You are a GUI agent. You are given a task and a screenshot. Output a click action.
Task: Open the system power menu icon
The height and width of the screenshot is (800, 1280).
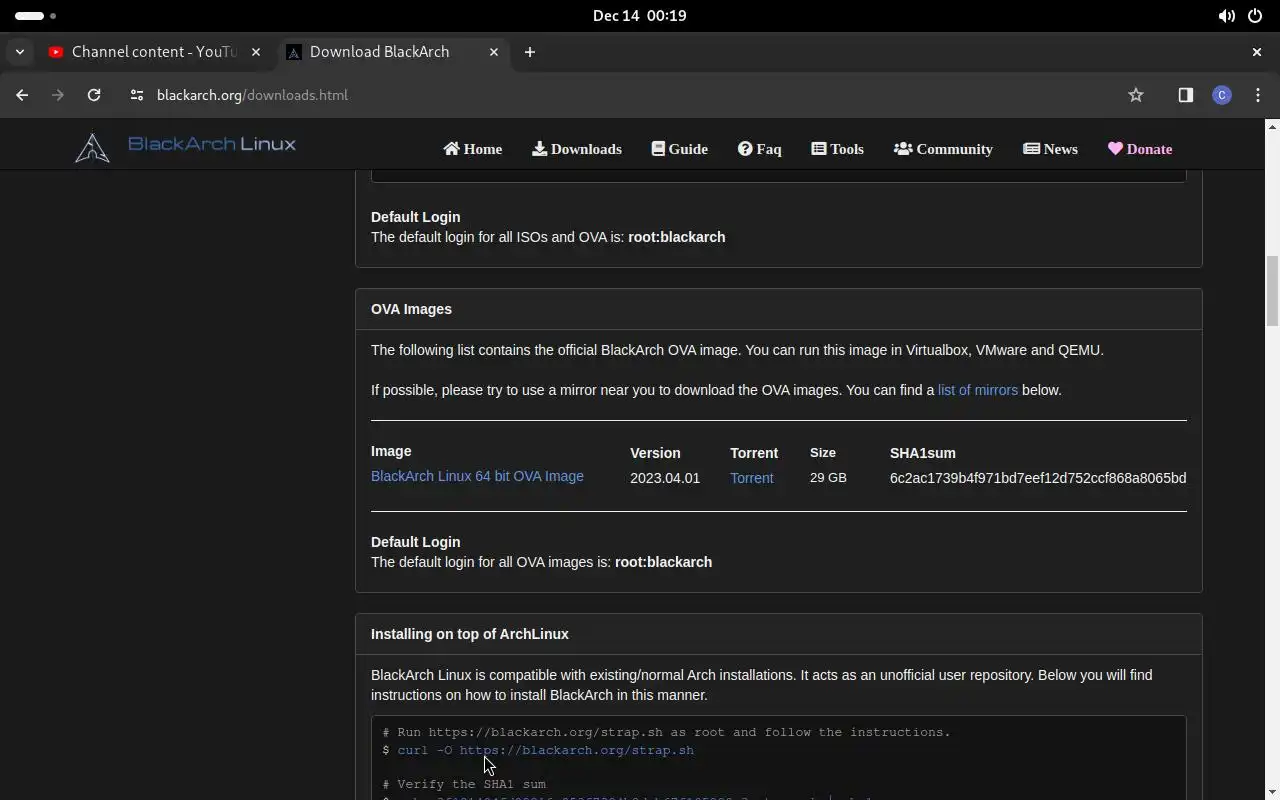pyautogui.click(x=1255, y=16)
